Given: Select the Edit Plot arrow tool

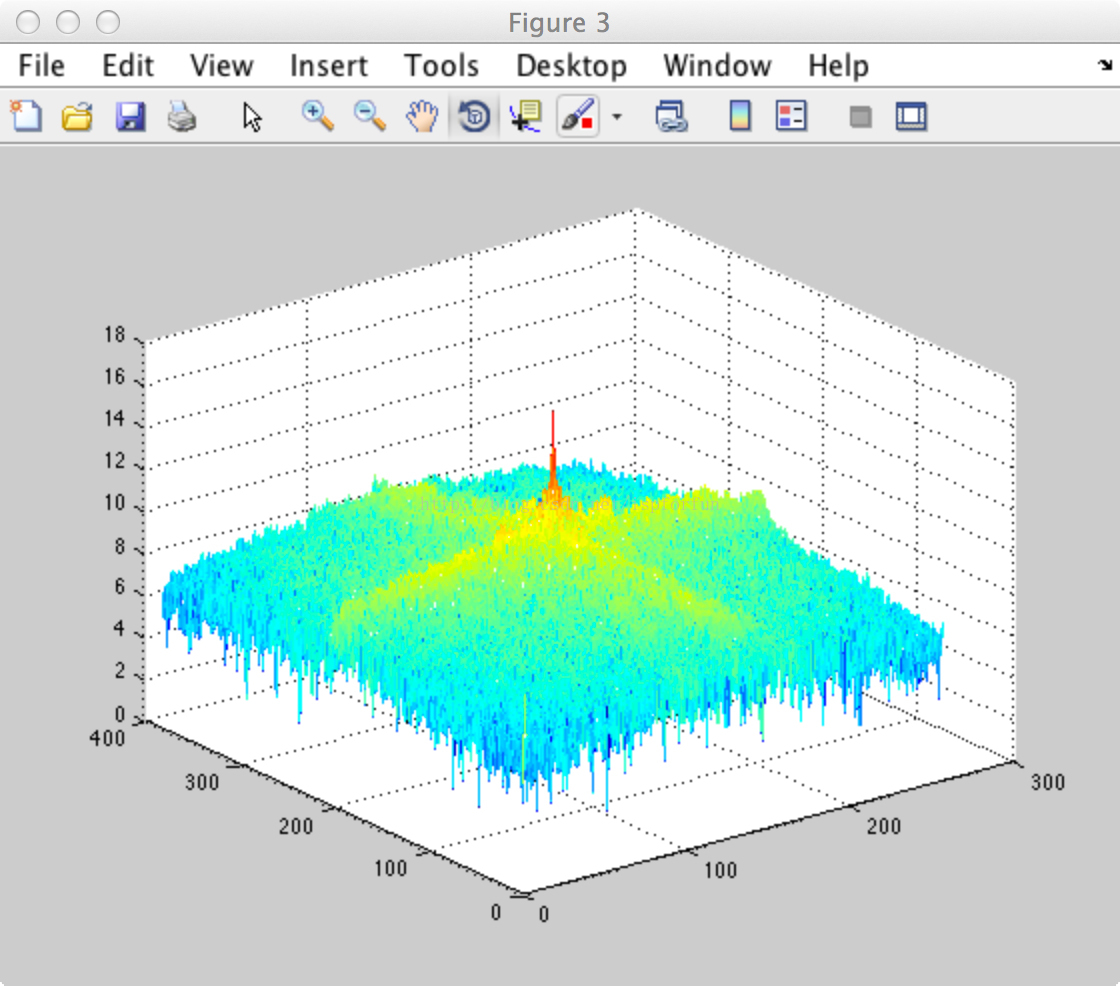Looking at the screenshot, I should coord(251,117).
